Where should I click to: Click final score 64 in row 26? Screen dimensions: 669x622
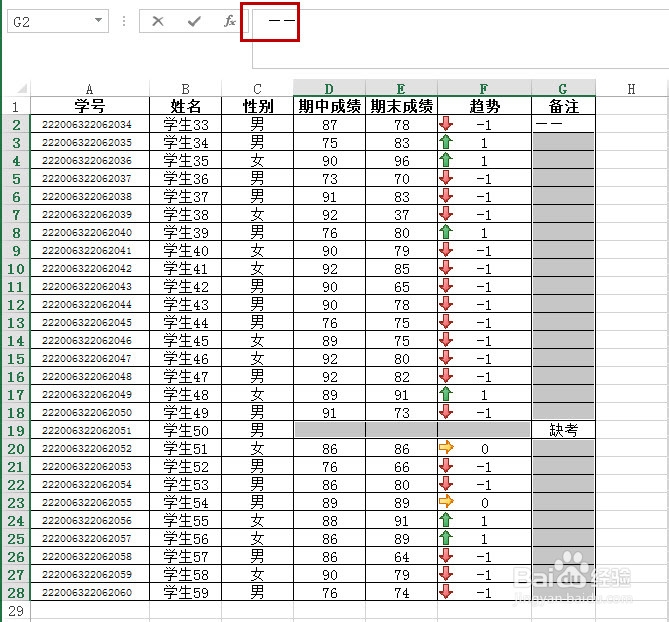[401, 557]
